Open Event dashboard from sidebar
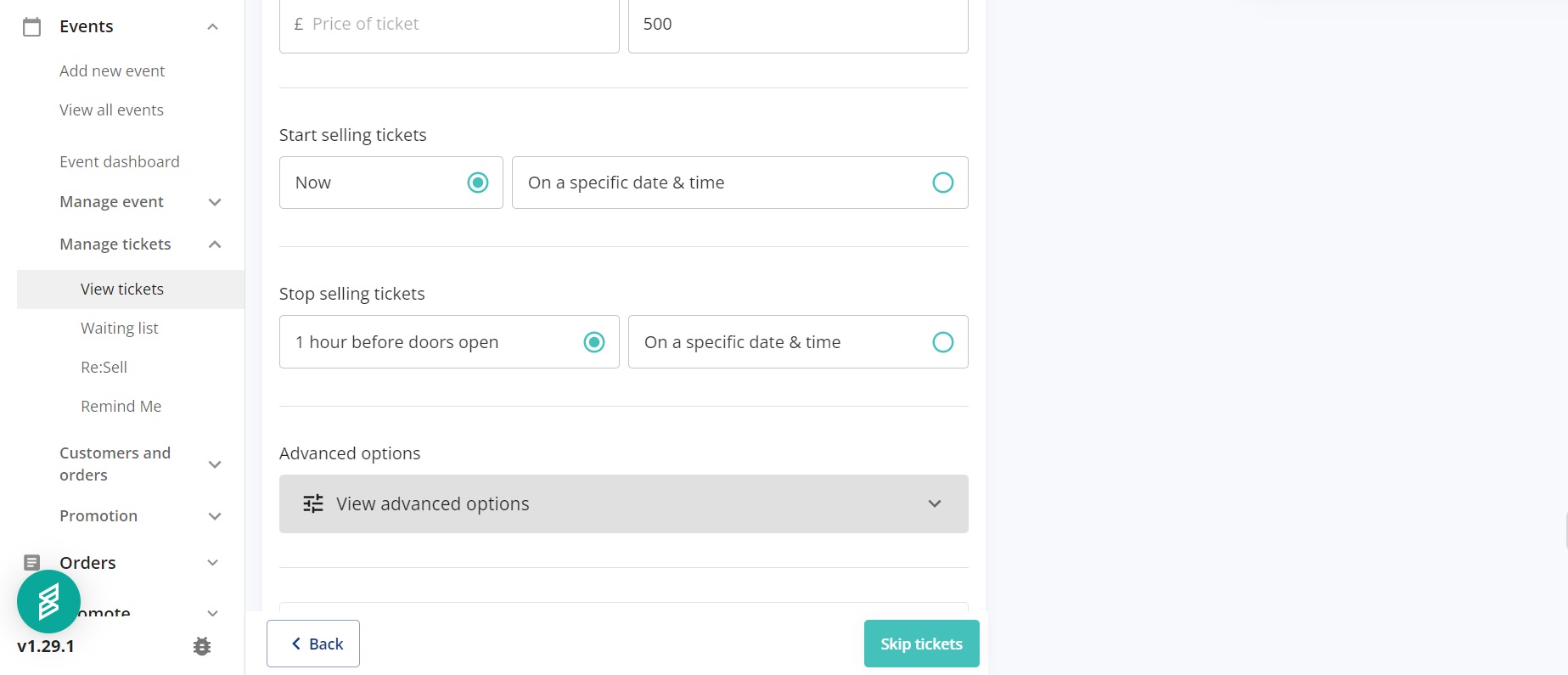 (x=120, y=162)
